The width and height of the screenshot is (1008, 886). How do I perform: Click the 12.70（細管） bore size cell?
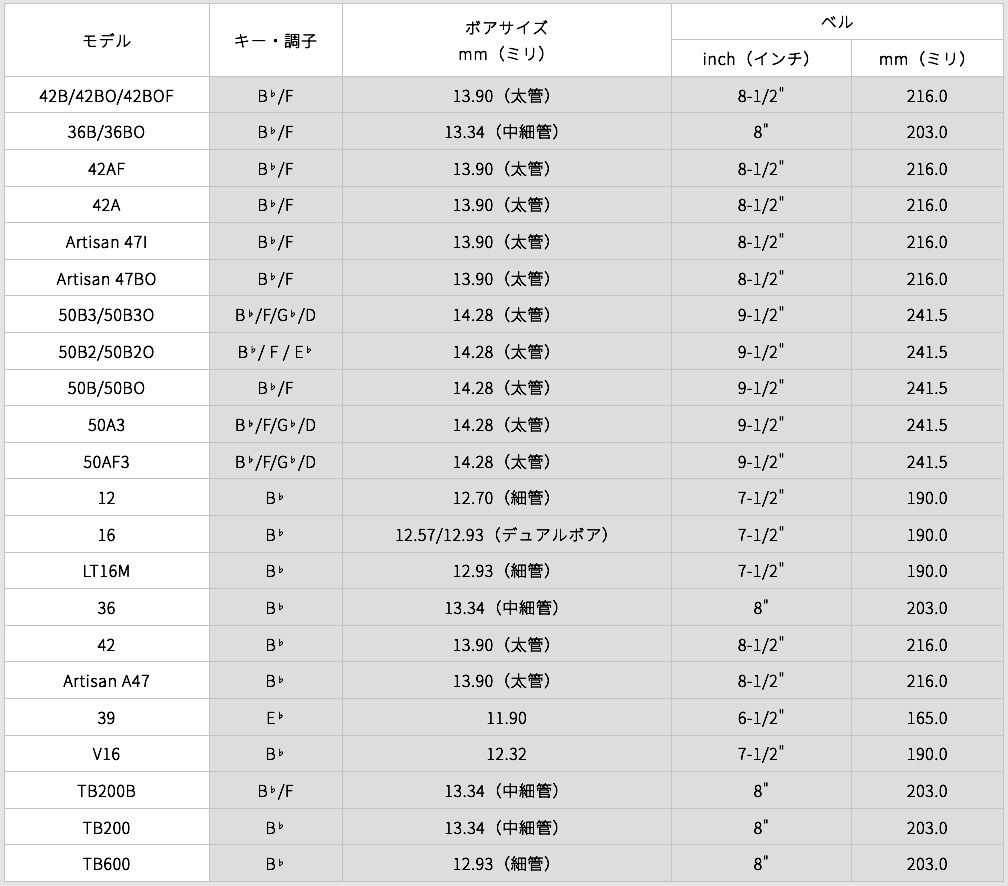[506, 498]
